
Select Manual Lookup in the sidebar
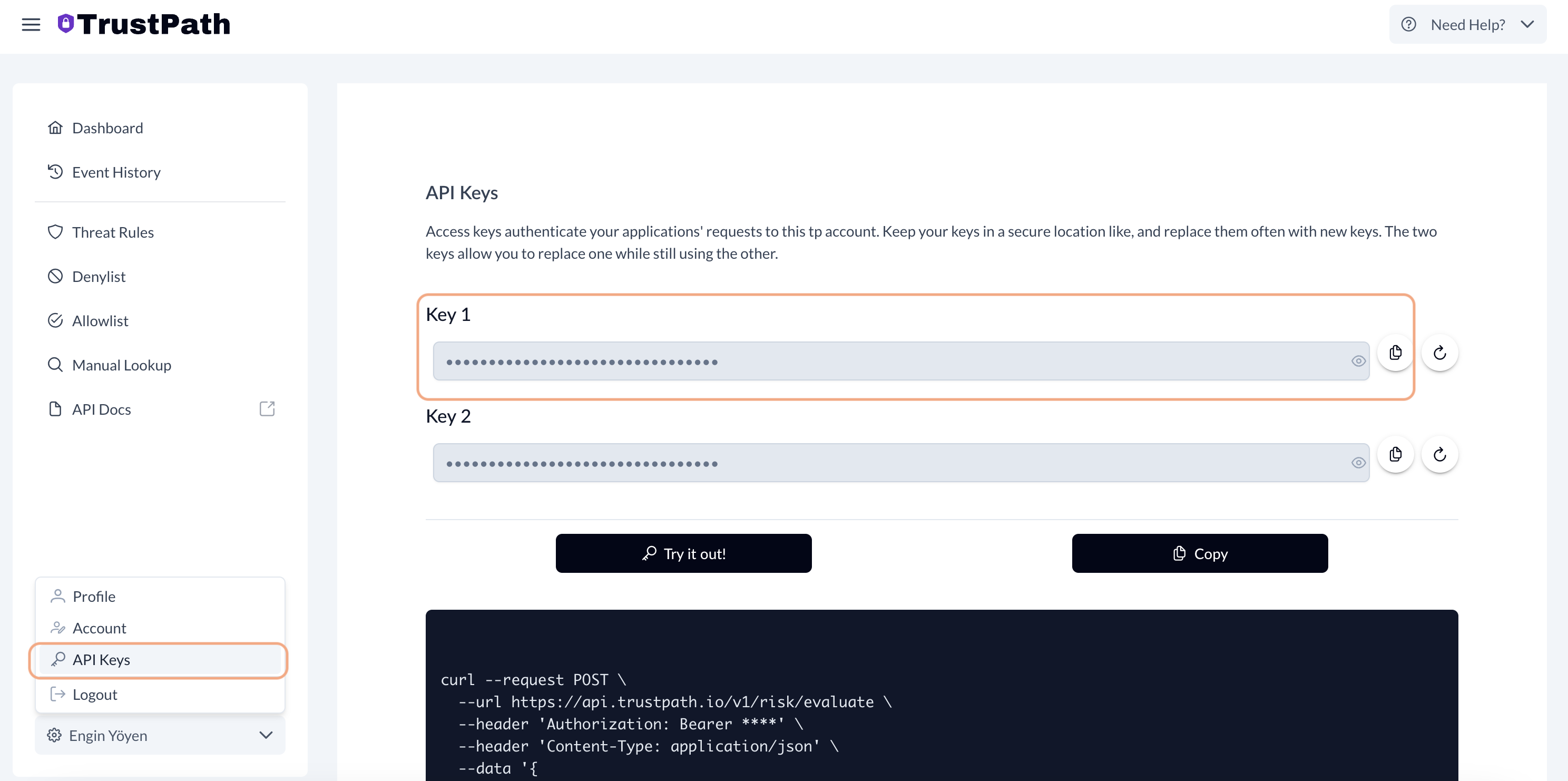[x=121, y=365]
